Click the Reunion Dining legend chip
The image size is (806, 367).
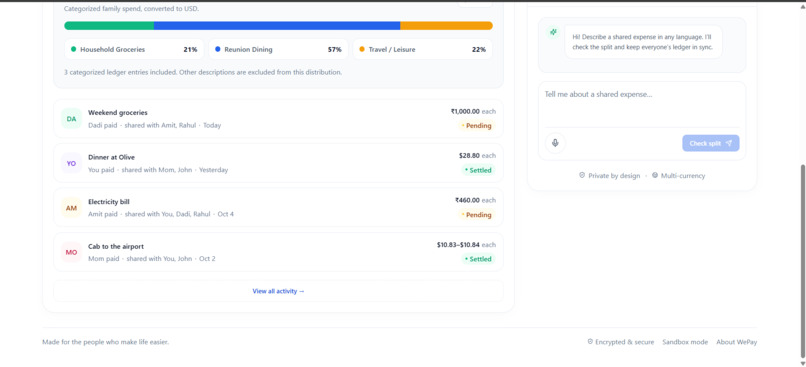coord(278,49)
